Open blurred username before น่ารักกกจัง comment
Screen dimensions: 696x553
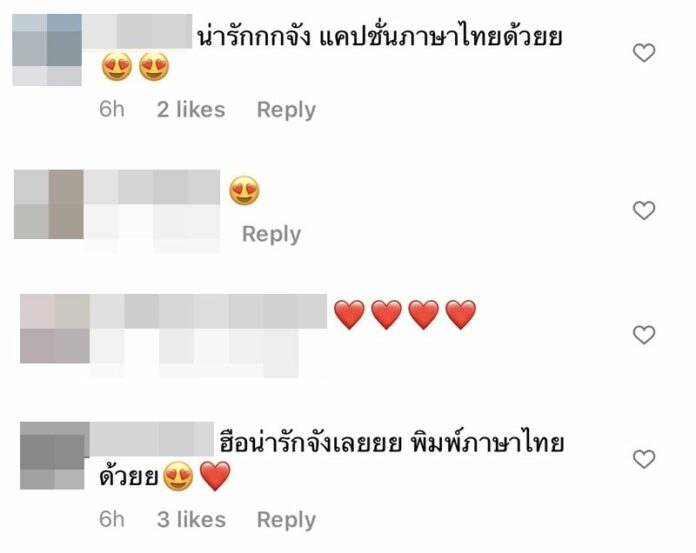pyautogui.click(x=137, y=31)
